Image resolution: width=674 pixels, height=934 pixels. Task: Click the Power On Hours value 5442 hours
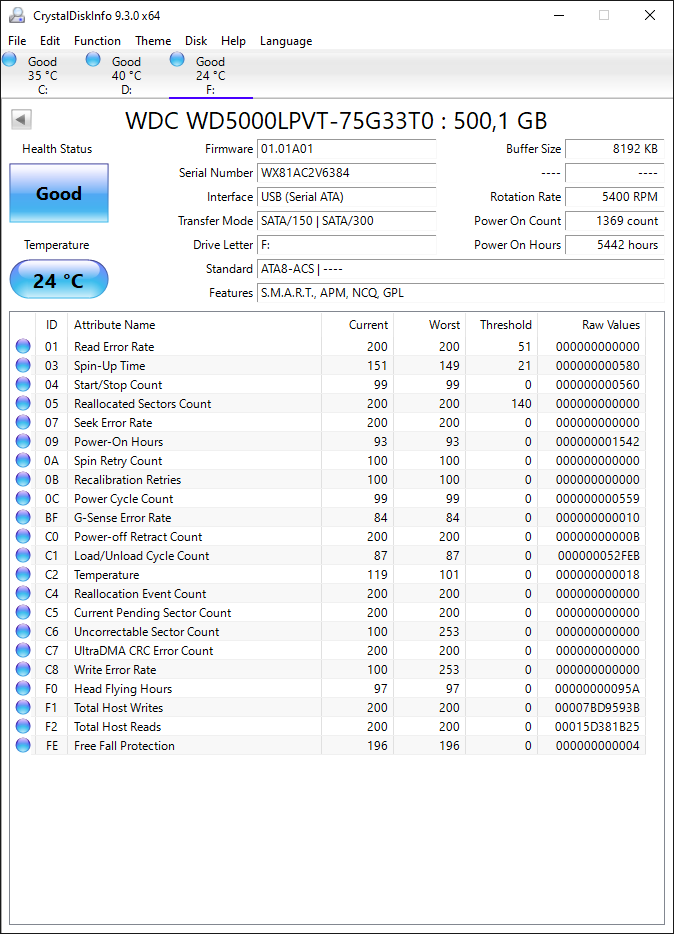coord(614,245)
